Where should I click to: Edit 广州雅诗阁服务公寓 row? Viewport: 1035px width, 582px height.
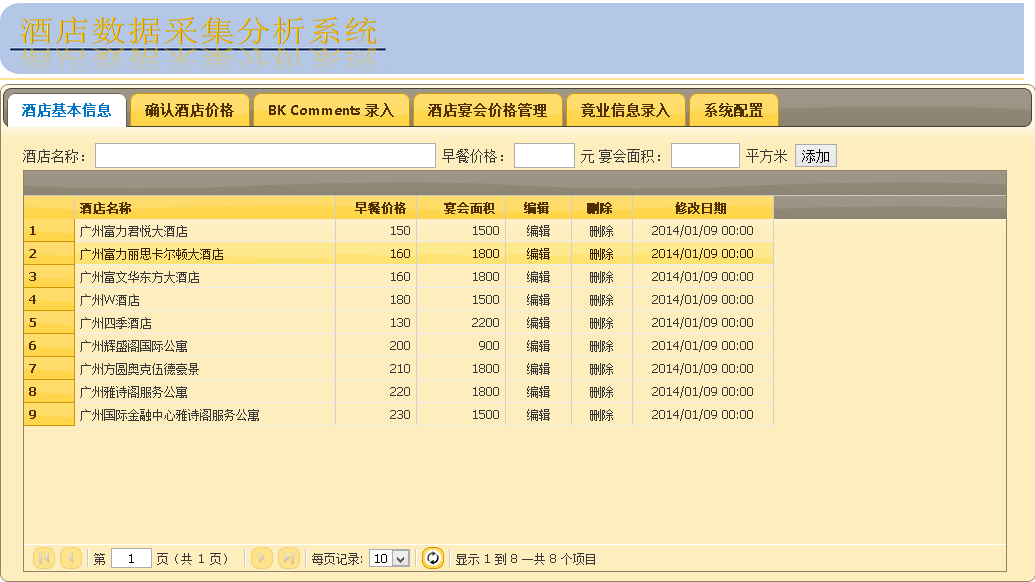click(x=538, y=392)
